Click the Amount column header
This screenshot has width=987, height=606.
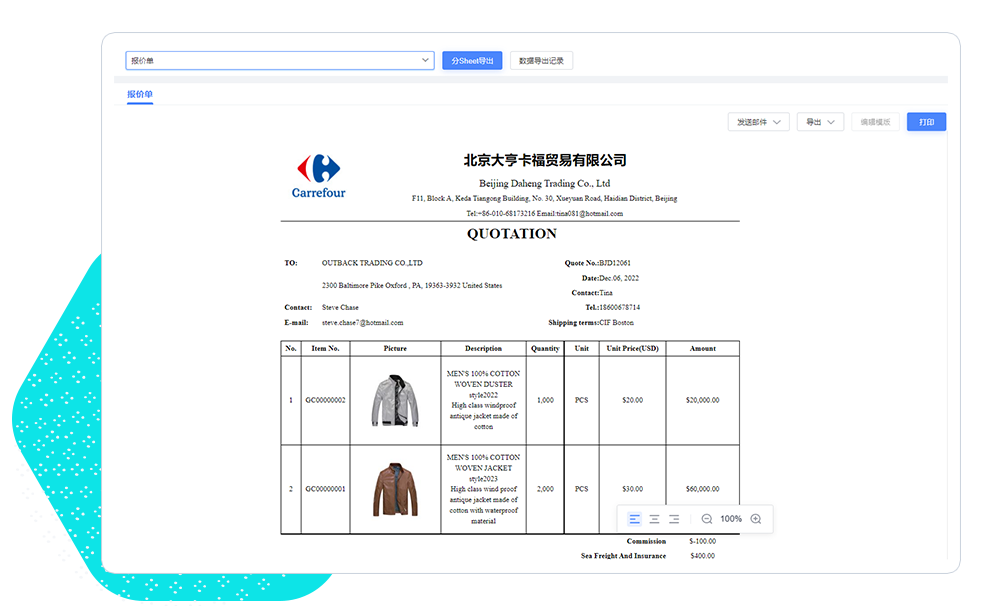702,349
